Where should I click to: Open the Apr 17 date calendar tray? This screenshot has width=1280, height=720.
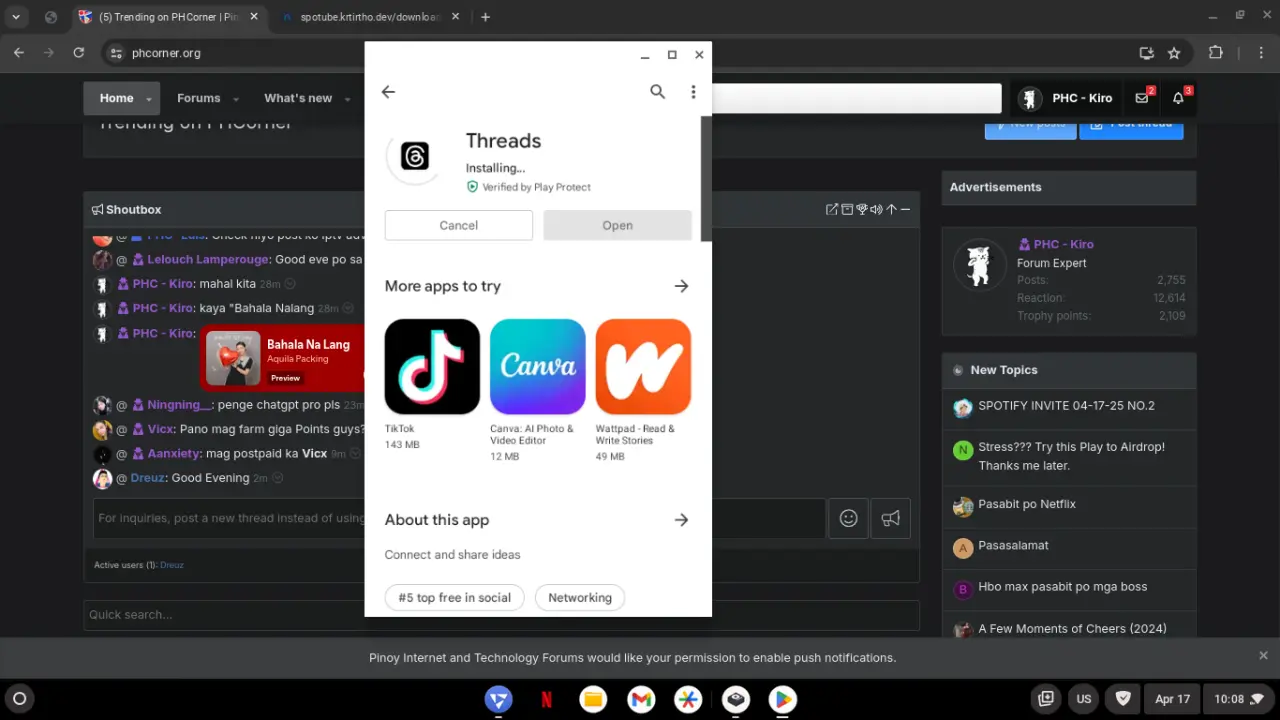pos(1172,699)
